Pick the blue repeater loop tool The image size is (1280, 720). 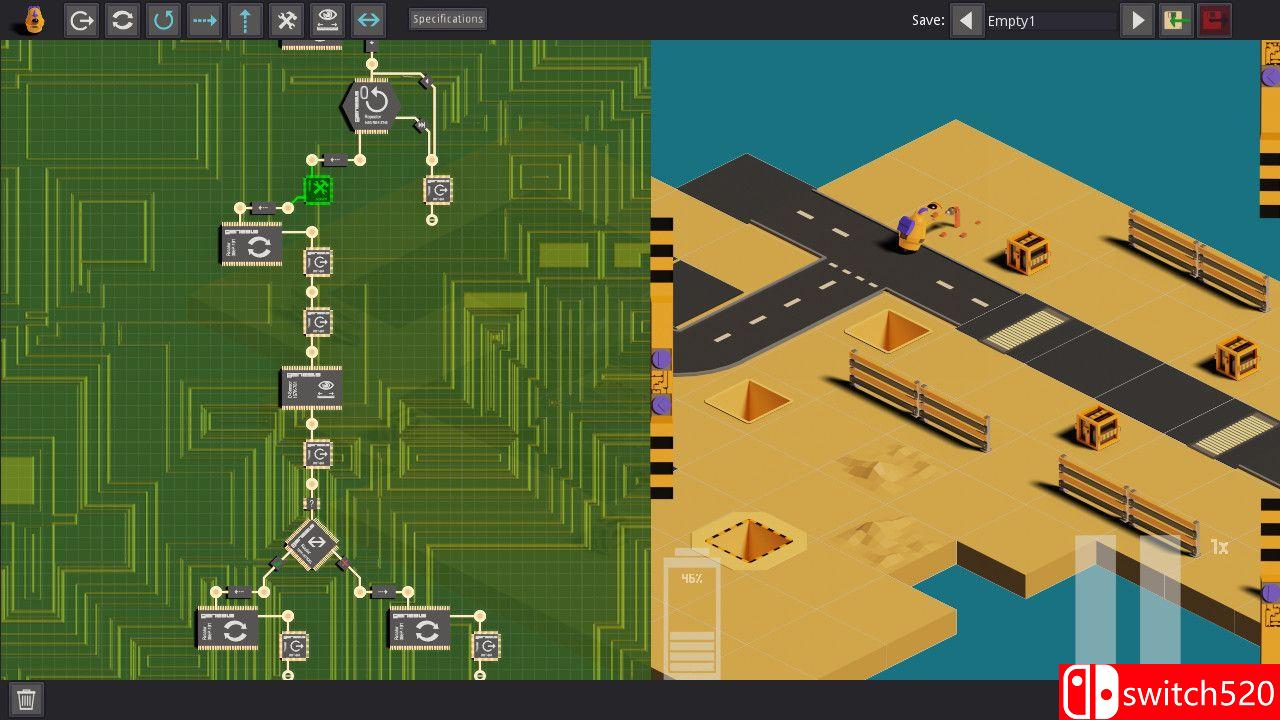[x=163, y=19]
